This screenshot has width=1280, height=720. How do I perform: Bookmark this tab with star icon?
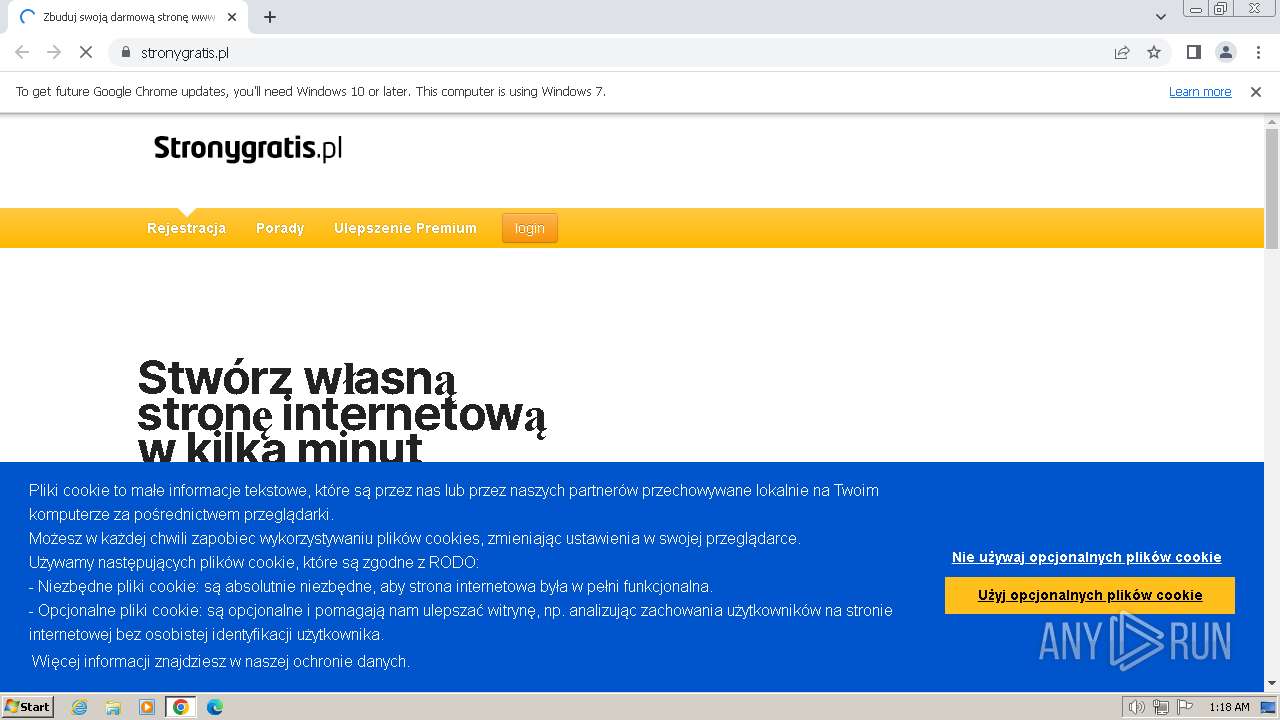click(1154, 52)
